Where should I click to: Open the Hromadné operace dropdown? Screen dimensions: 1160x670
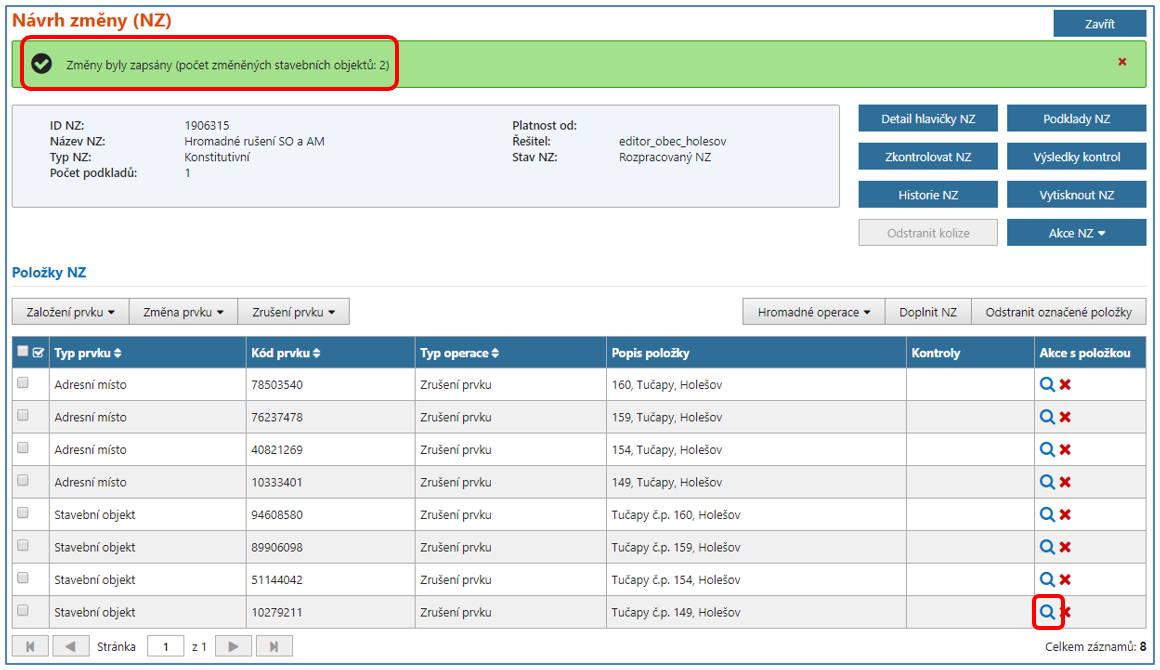point(813,312)
